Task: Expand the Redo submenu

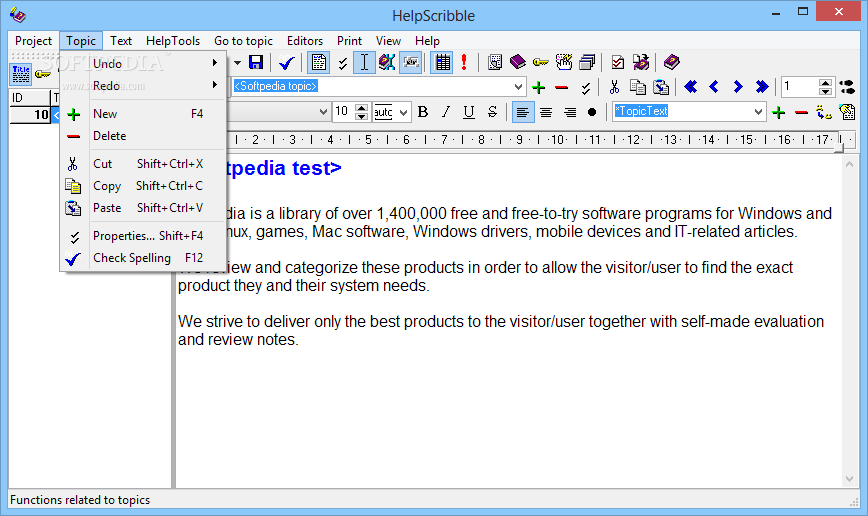Action: (x=143, y=86)
